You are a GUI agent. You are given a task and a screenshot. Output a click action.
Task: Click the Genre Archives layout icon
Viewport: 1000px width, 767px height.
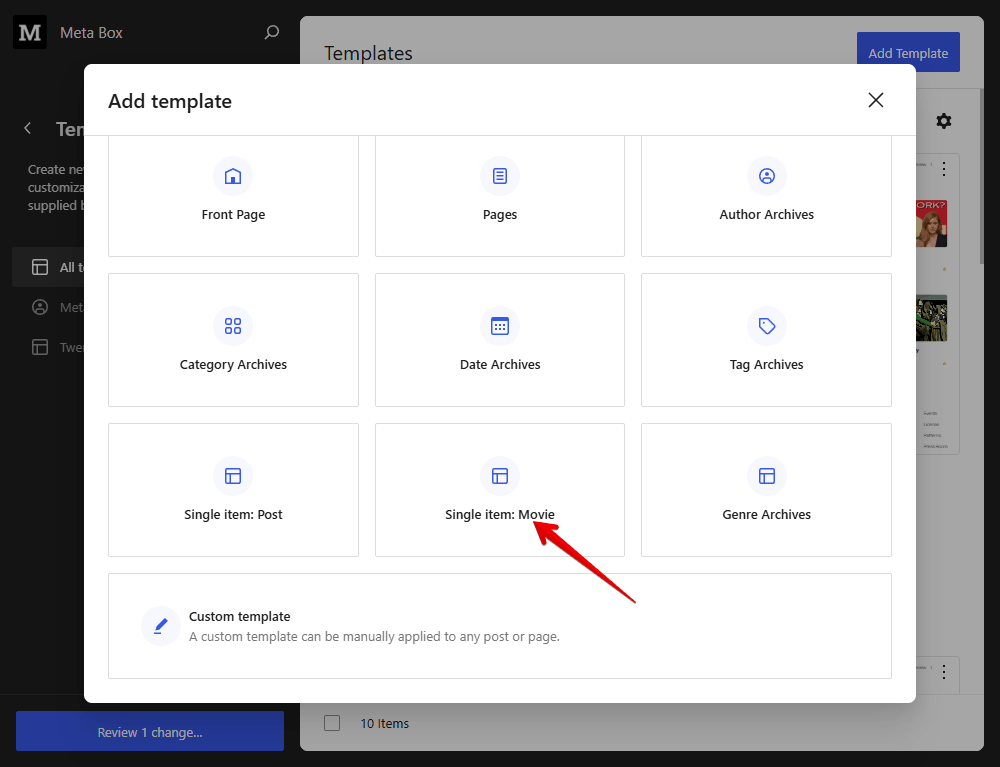pyautogui.click(x=767, y=476)
